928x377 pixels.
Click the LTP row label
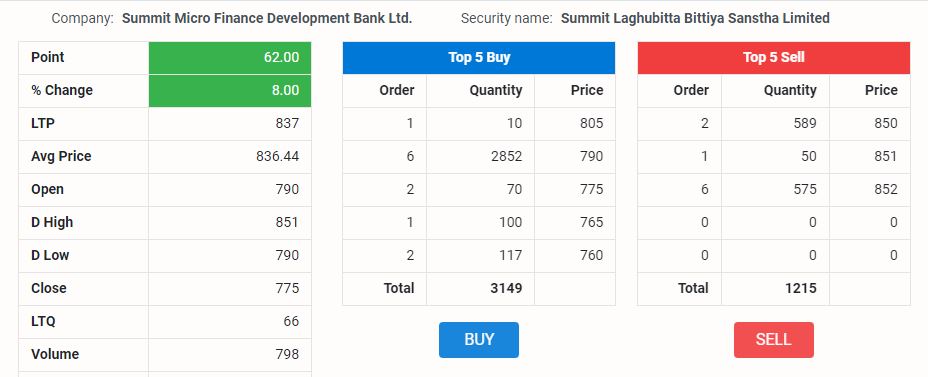(43, 123)
